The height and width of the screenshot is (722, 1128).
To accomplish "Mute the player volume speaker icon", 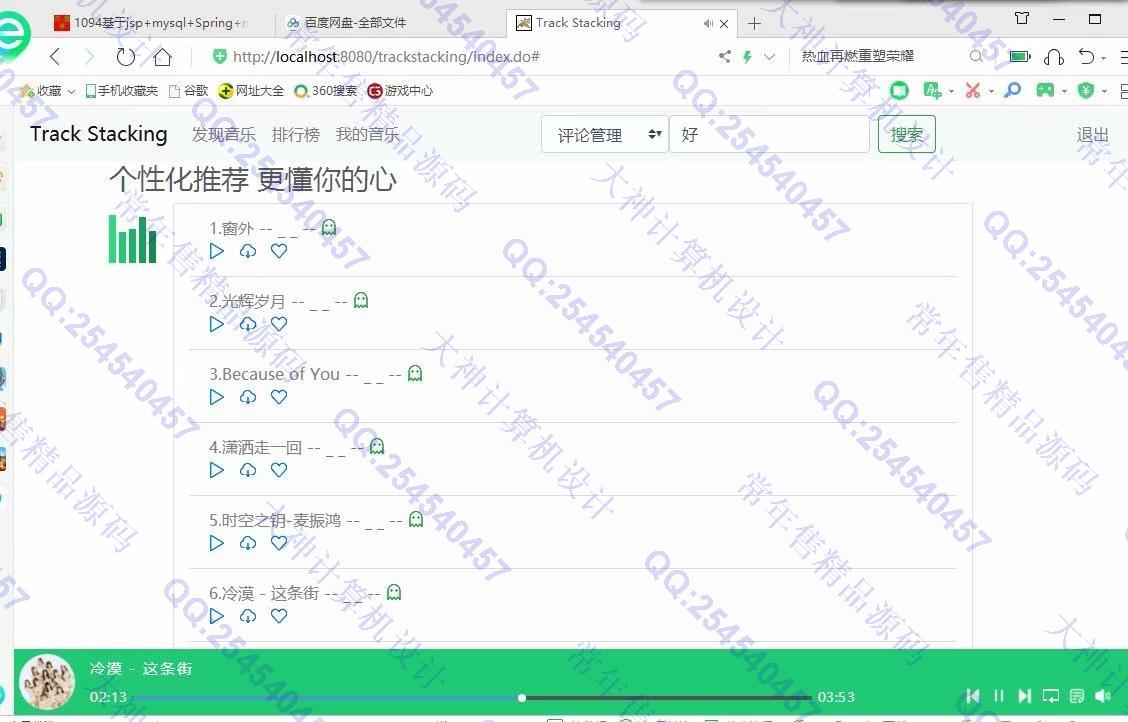I will pyautogui.click(x=1102, y=696).
